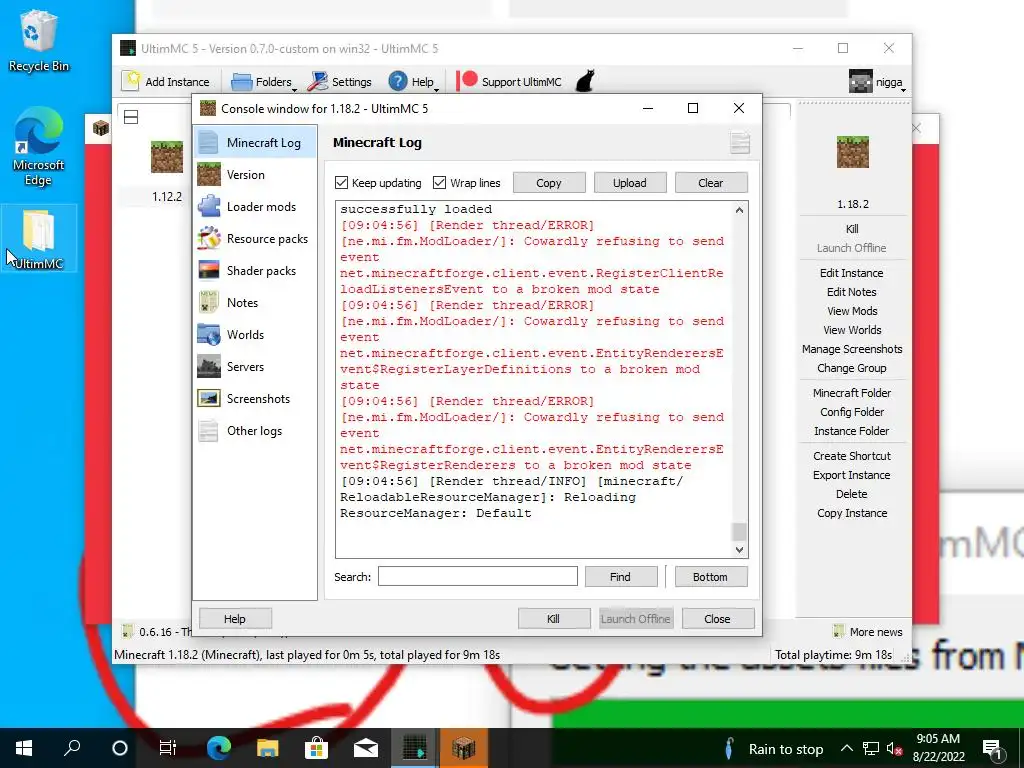1024x768 pixels.
Task: Click Support UltimMC patreon button
Action: (x=509, y=82)
